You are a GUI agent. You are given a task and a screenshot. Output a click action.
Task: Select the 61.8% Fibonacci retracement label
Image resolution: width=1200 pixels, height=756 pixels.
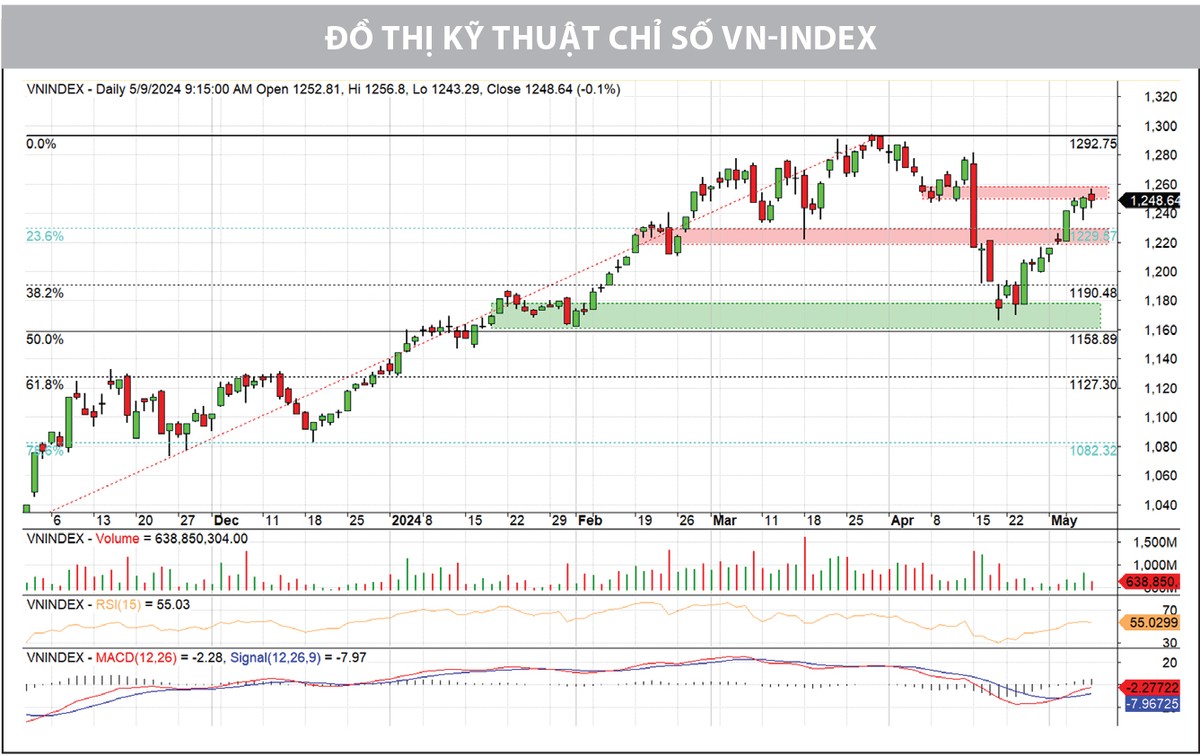click(45, 384)
